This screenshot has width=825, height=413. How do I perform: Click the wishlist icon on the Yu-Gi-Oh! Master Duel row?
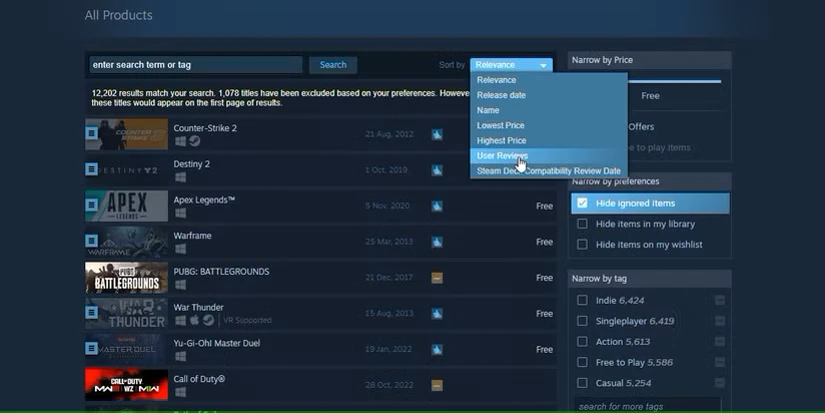point(92,348)
